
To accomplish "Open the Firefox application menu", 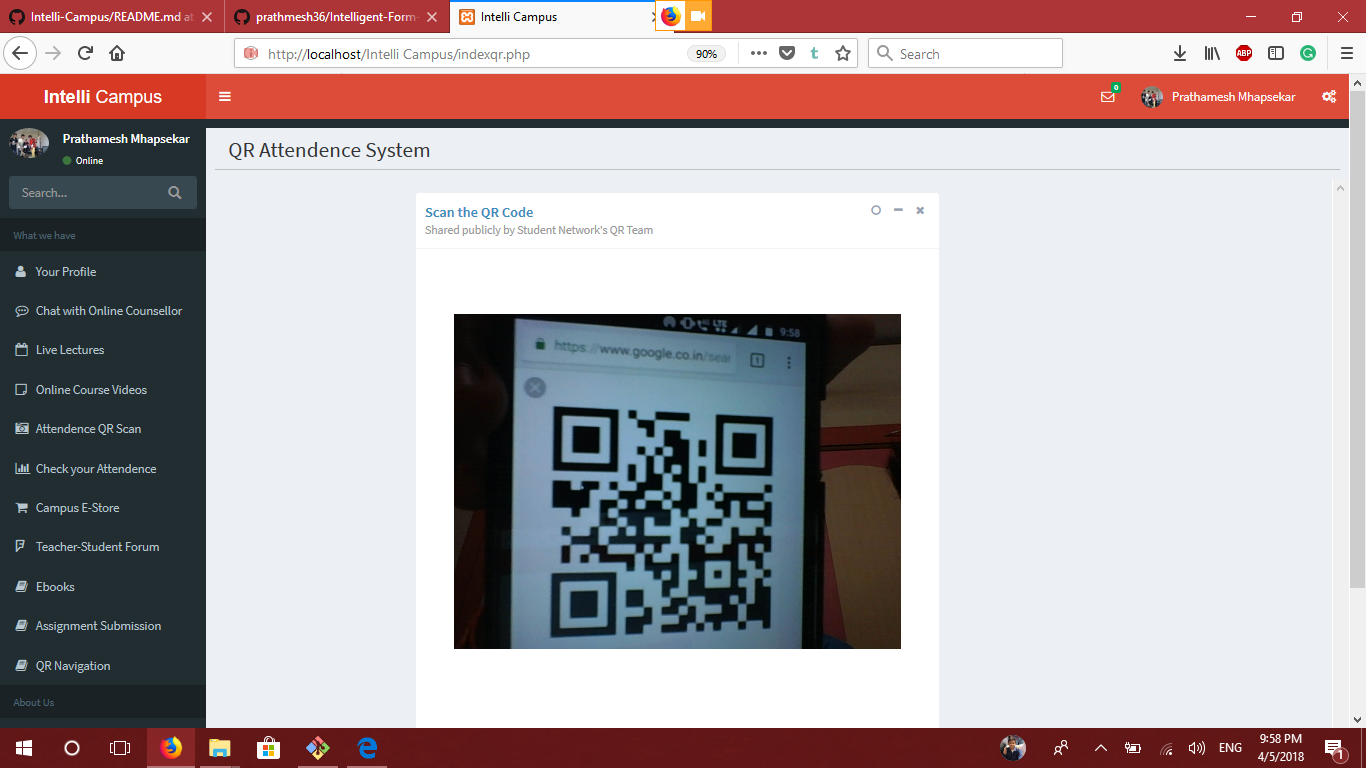I will pyautogui.click(x=1345, y=54).
